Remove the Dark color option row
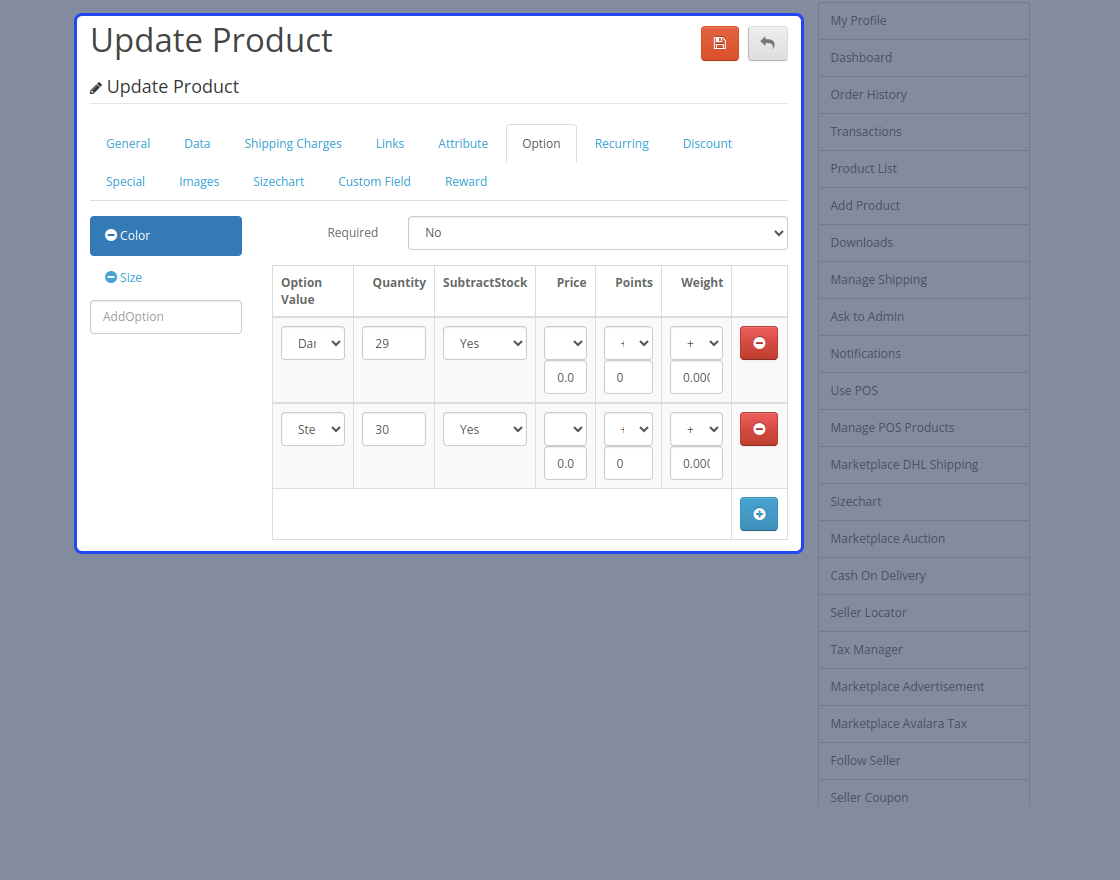 coord(759,343)
